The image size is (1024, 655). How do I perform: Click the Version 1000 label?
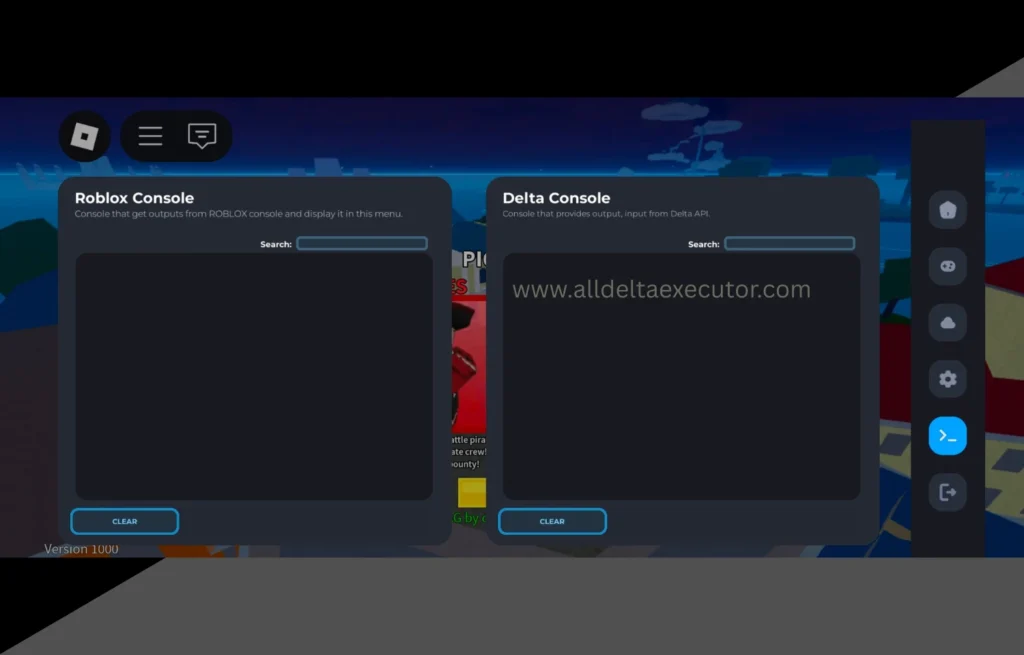(80, 548)
